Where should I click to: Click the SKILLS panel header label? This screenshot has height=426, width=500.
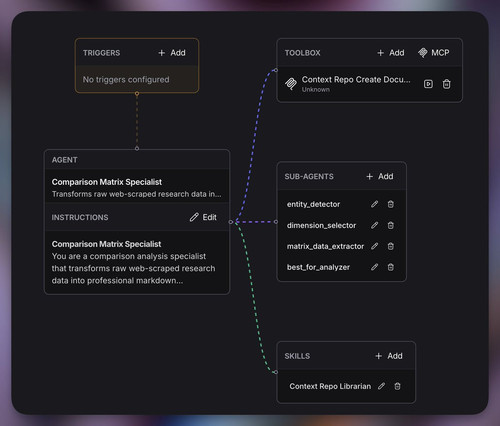(x=297, y=356)
